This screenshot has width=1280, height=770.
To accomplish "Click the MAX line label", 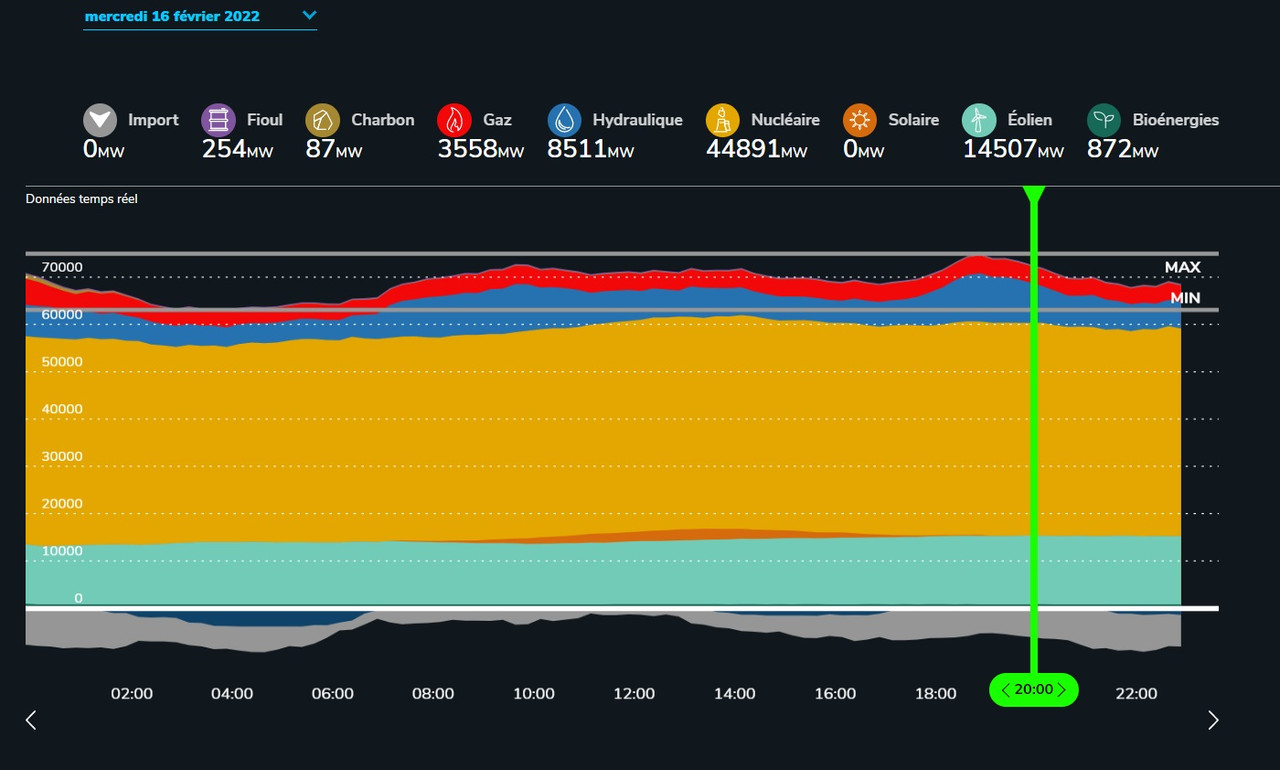I will point(1182,267).
